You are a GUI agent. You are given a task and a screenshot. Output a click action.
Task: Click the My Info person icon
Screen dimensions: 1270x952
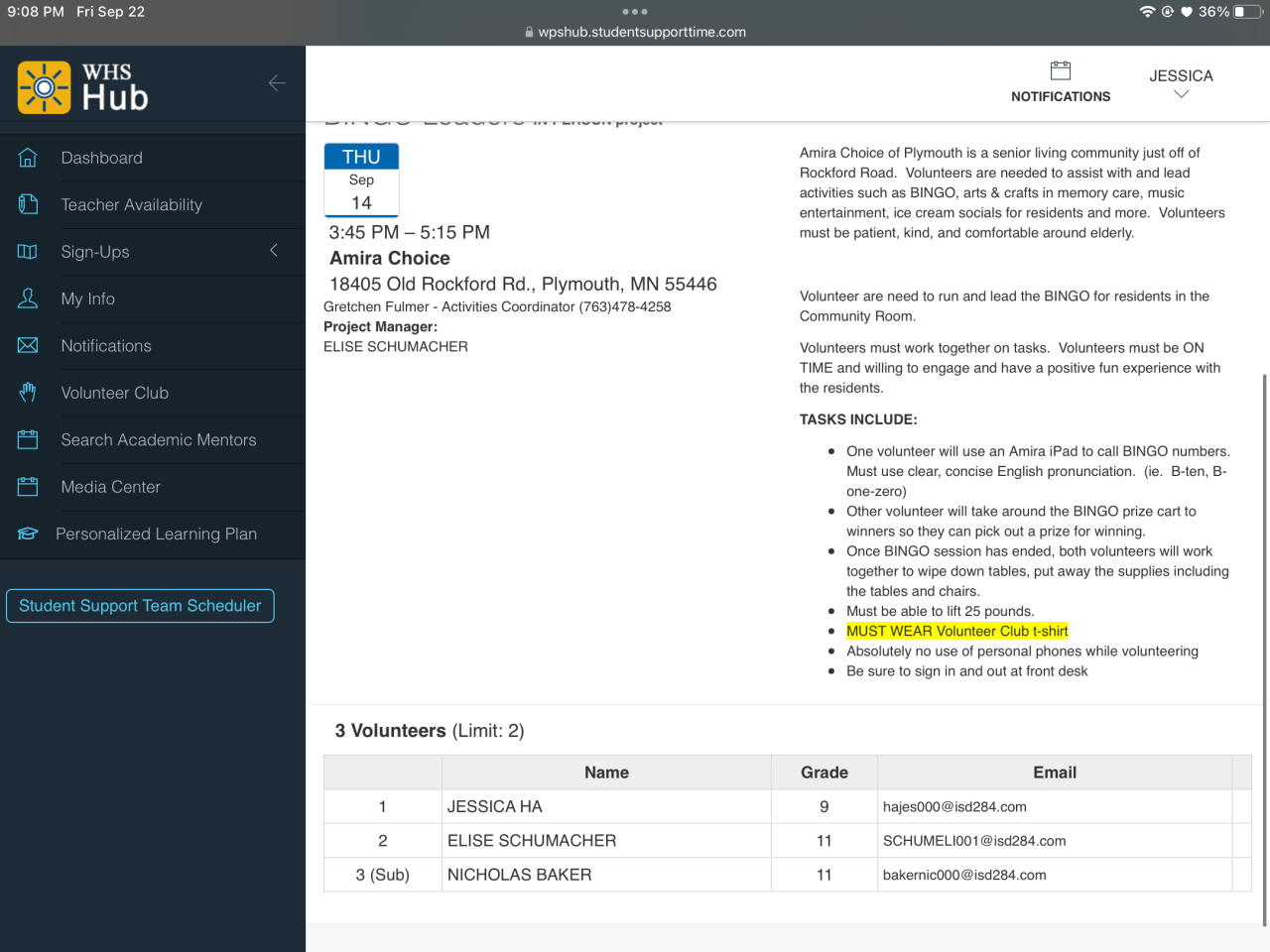pyautogui.click(x=28, y=298)
